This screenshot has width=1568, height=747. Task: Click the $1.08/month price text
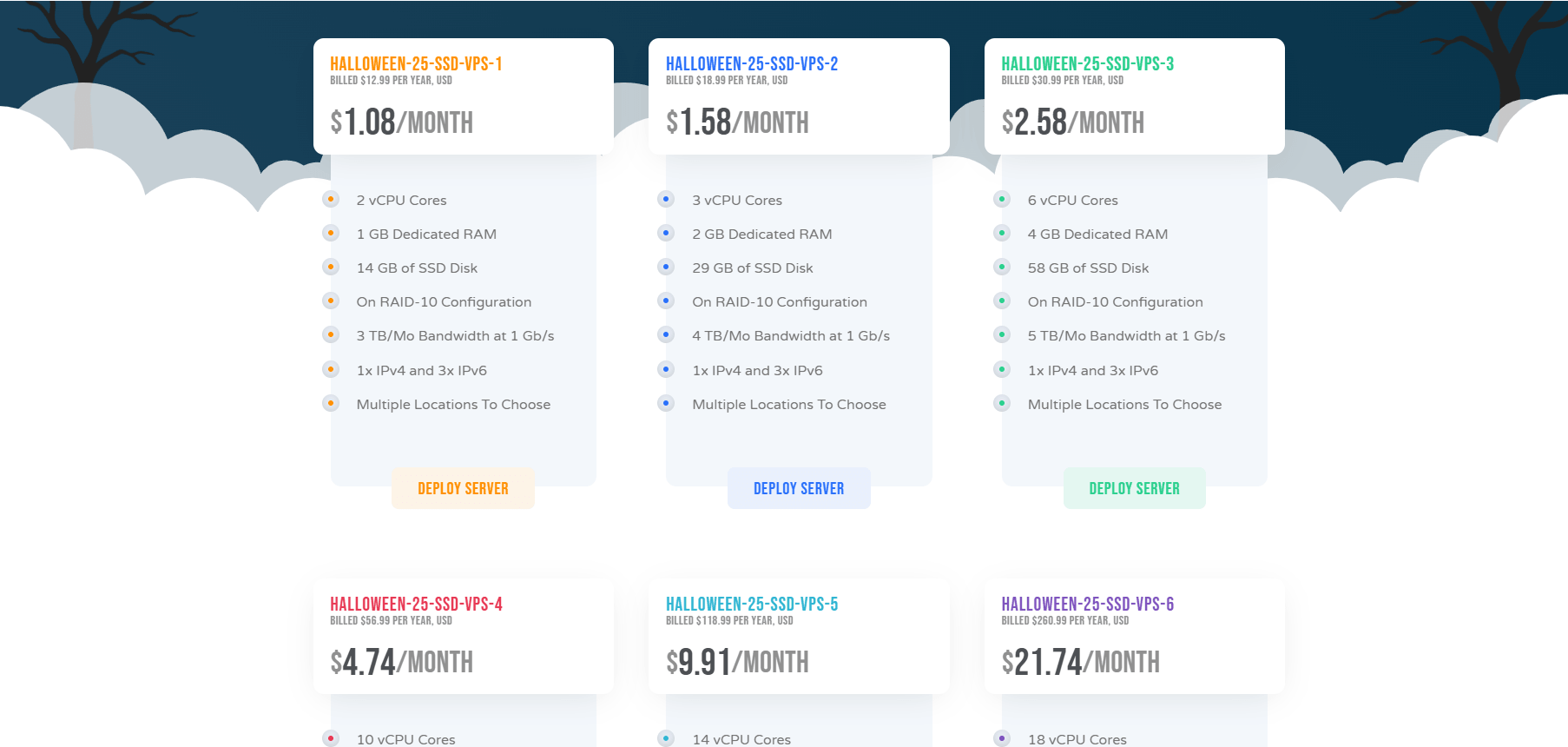[401, 122]
